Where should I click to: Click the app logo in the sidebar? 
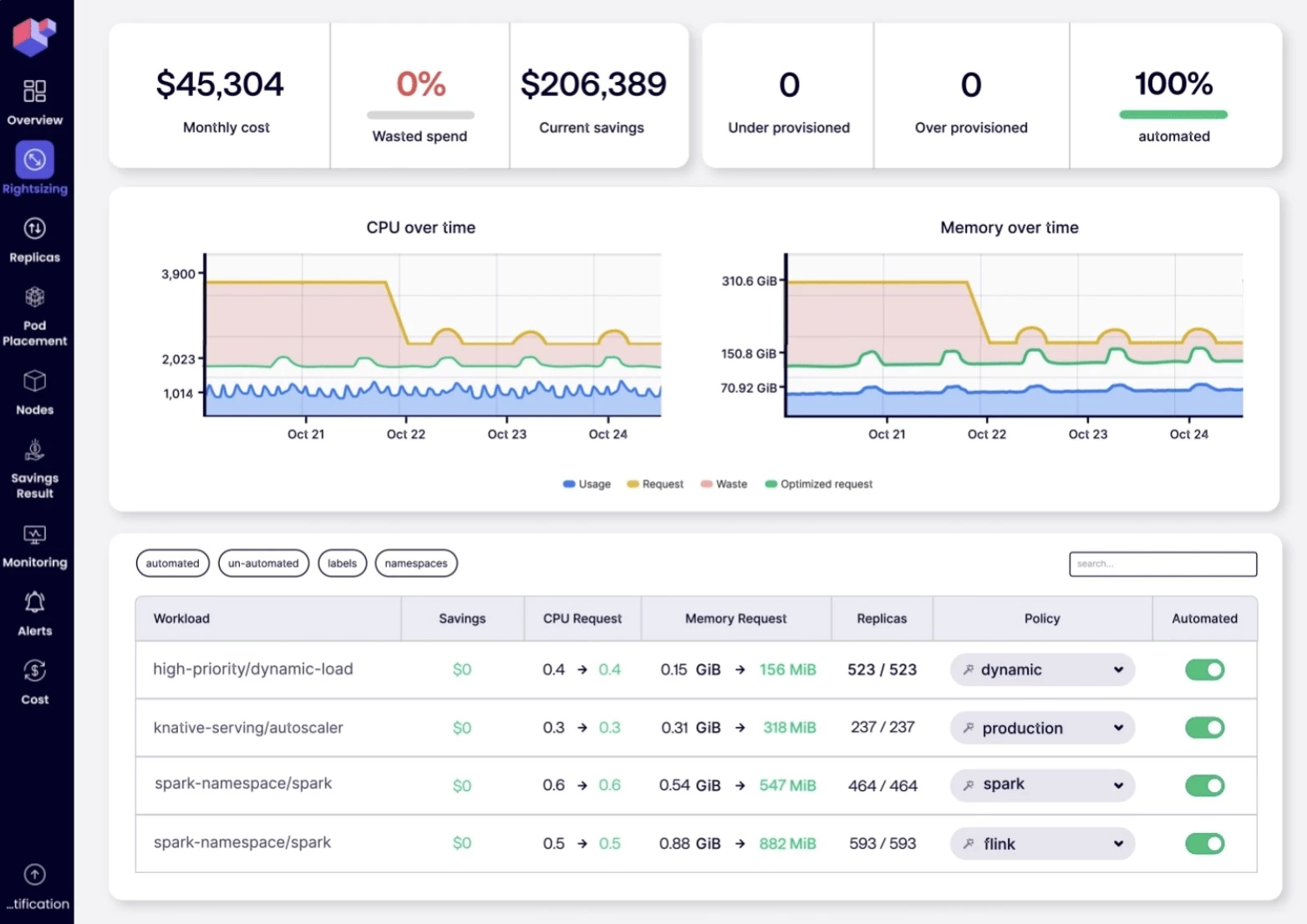click(34, 36)
